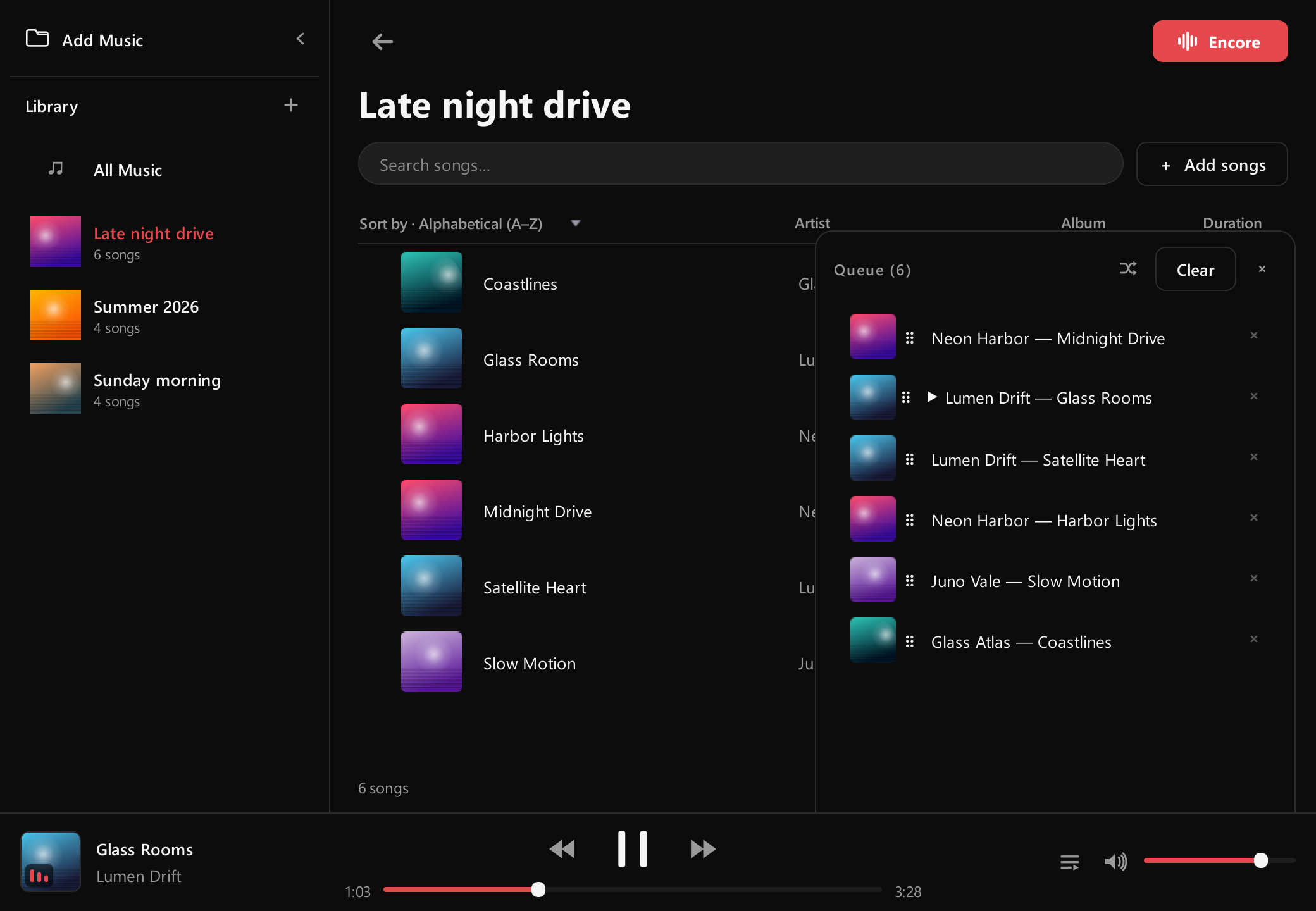The width and height of the screenshot is (1316, 911).
Task: Click the now playing Glass Rooms artwork
Action: pos(51,862)
